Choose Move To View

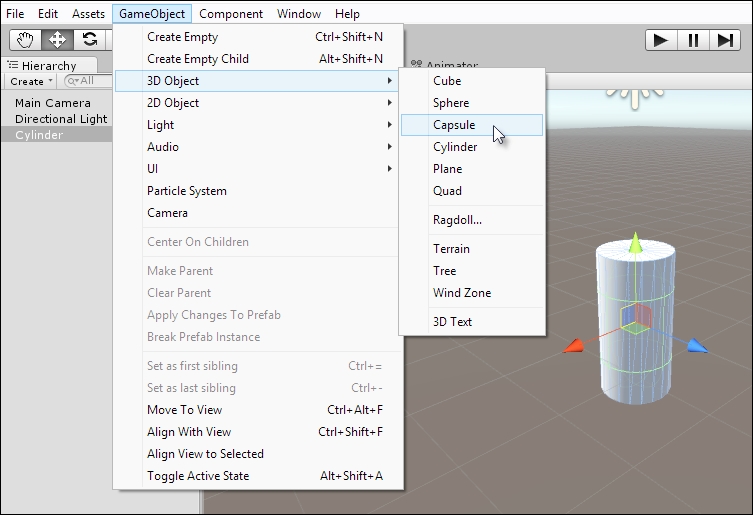pyautogui.click(x=257, y=410)
